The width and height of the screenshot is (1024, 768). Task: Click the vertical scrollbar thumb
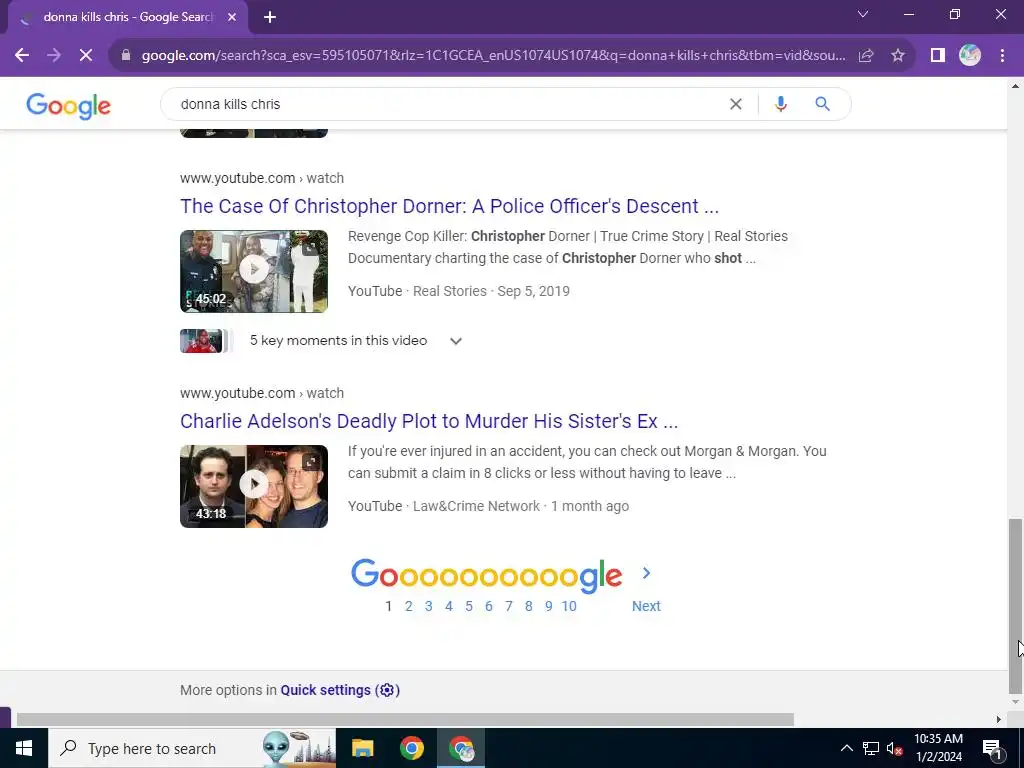pos(1015,605)
